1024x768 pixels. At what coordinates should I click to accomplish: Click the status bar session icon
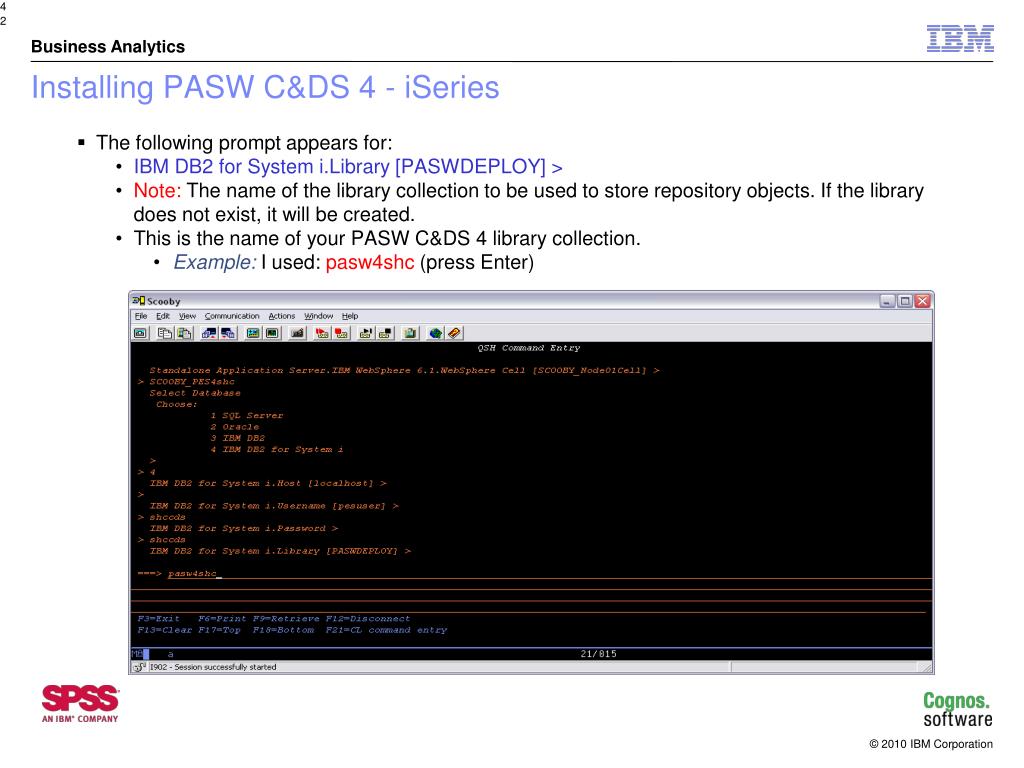(139, 667)
